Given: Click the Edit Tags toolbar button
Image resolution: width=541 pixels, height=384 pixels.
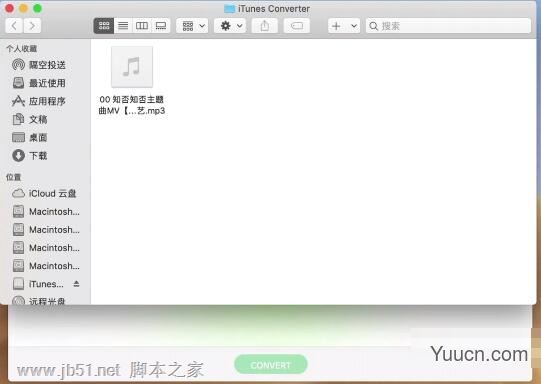Looking at the screenshot, I should 297,26.
